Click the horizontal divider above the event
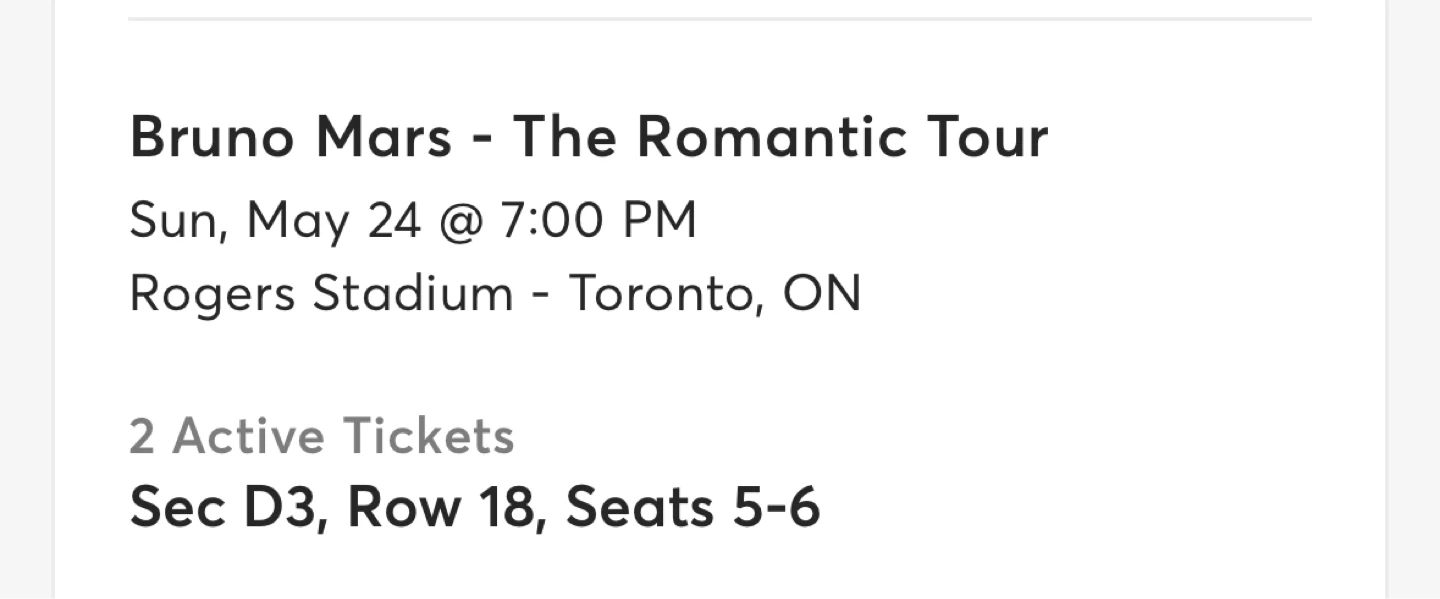This screenshot has height=599, width=1440. [x=720, y=18]
